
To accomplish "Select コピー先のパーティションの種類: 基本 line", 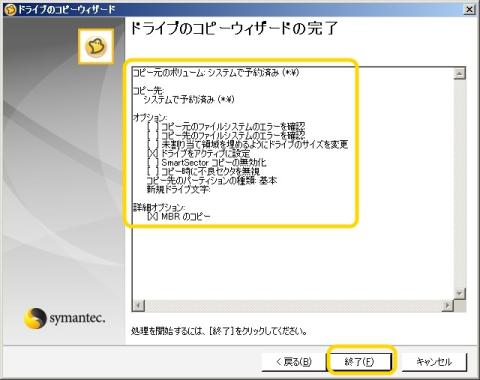I will point(212,180).
